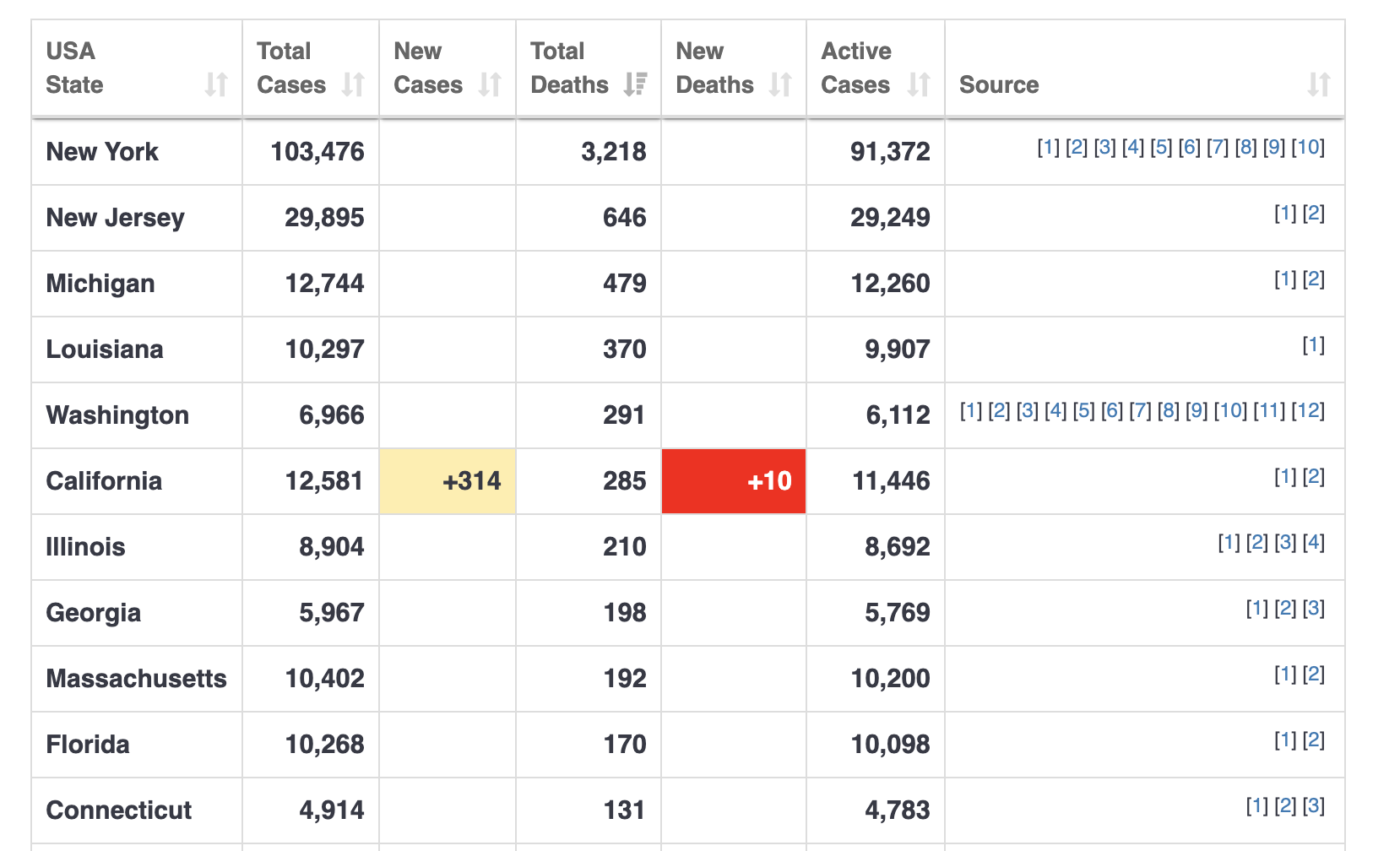Open Louisiana source link [1]
Viewport: 1400px width, 851px height.
click(x=1314, y=344)
